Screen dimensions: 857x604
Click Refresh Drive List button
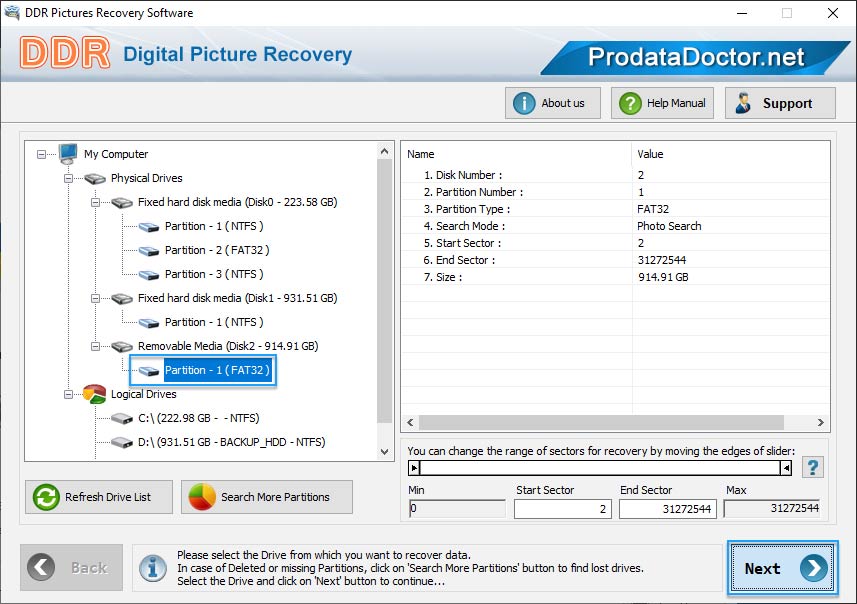(99, 497)
